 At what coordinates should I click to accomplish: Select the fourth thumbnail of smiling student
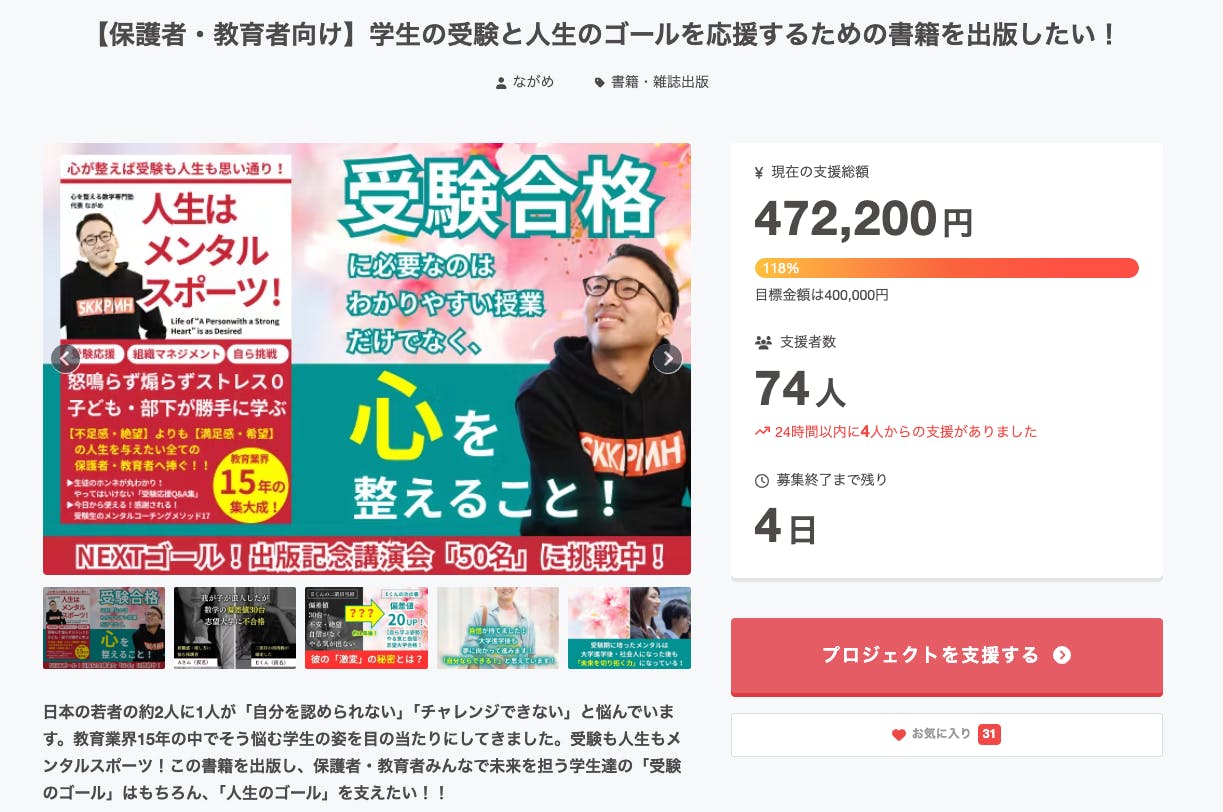tap(498, 628)
